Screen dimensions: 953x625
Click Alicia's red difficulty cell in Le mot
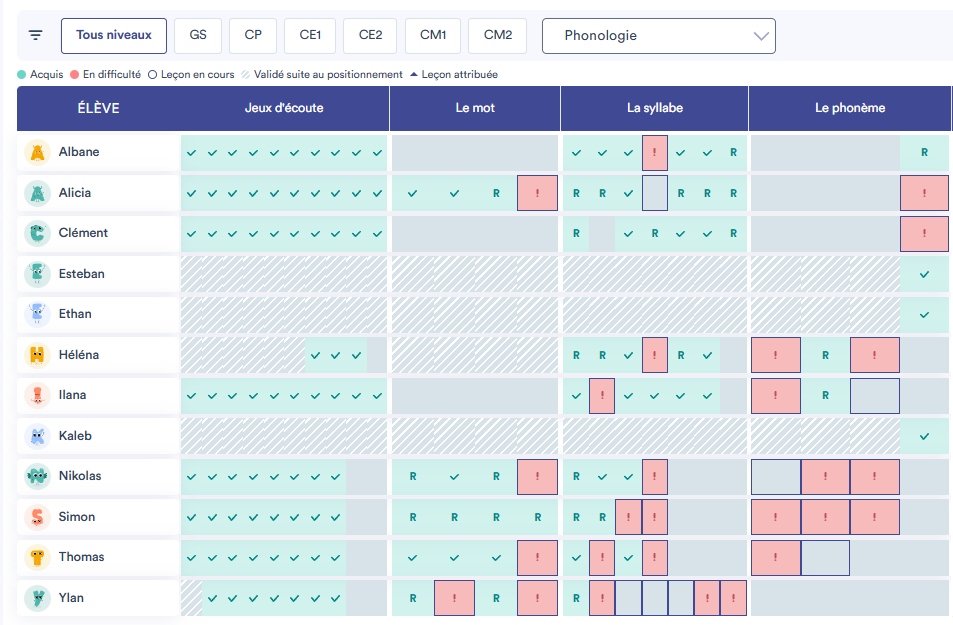(537, 193)
